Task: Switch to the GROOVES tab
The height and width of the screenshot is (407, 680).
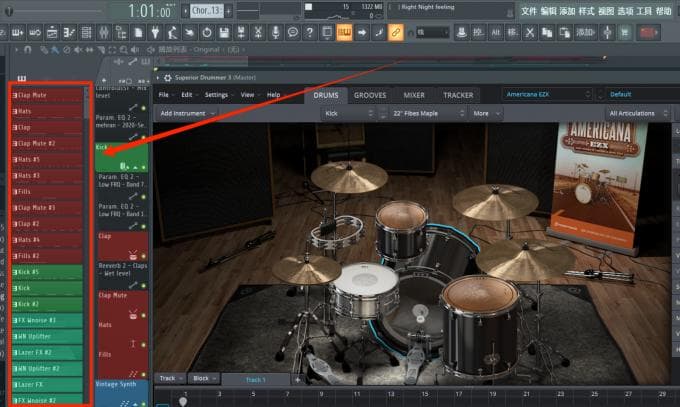Action: (x=370, y=95)
